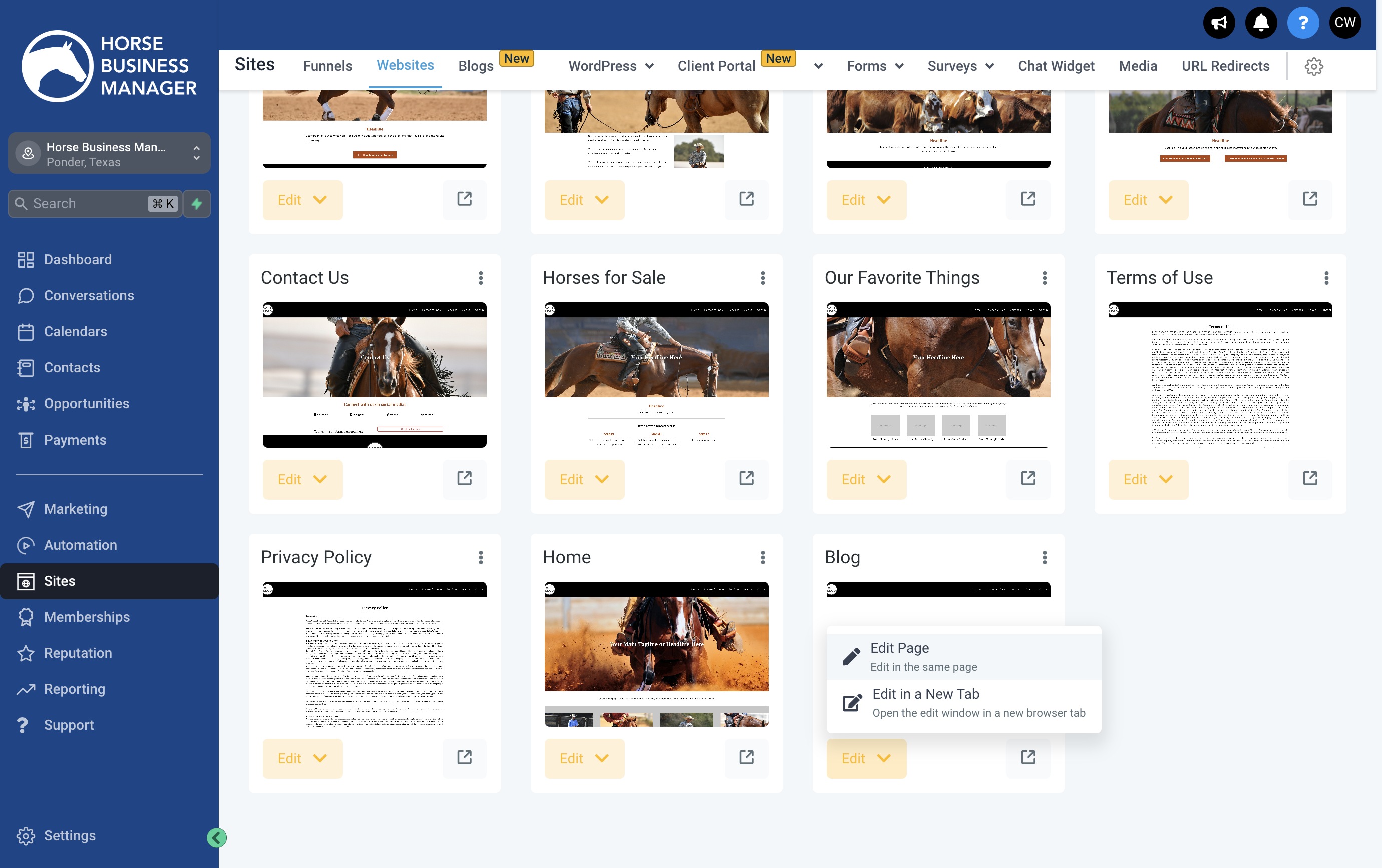Expand Client Portal dropdown chevron
This screenshot has width=1382, height=868.
pyautogui.click(x=818, y=66)
